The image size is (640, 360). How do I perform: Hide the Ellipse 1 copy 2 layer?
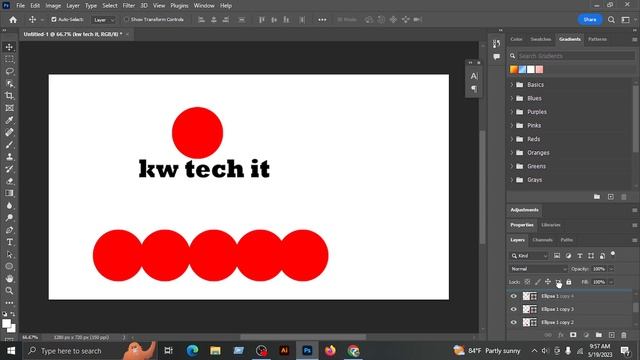tap(513, 322)
